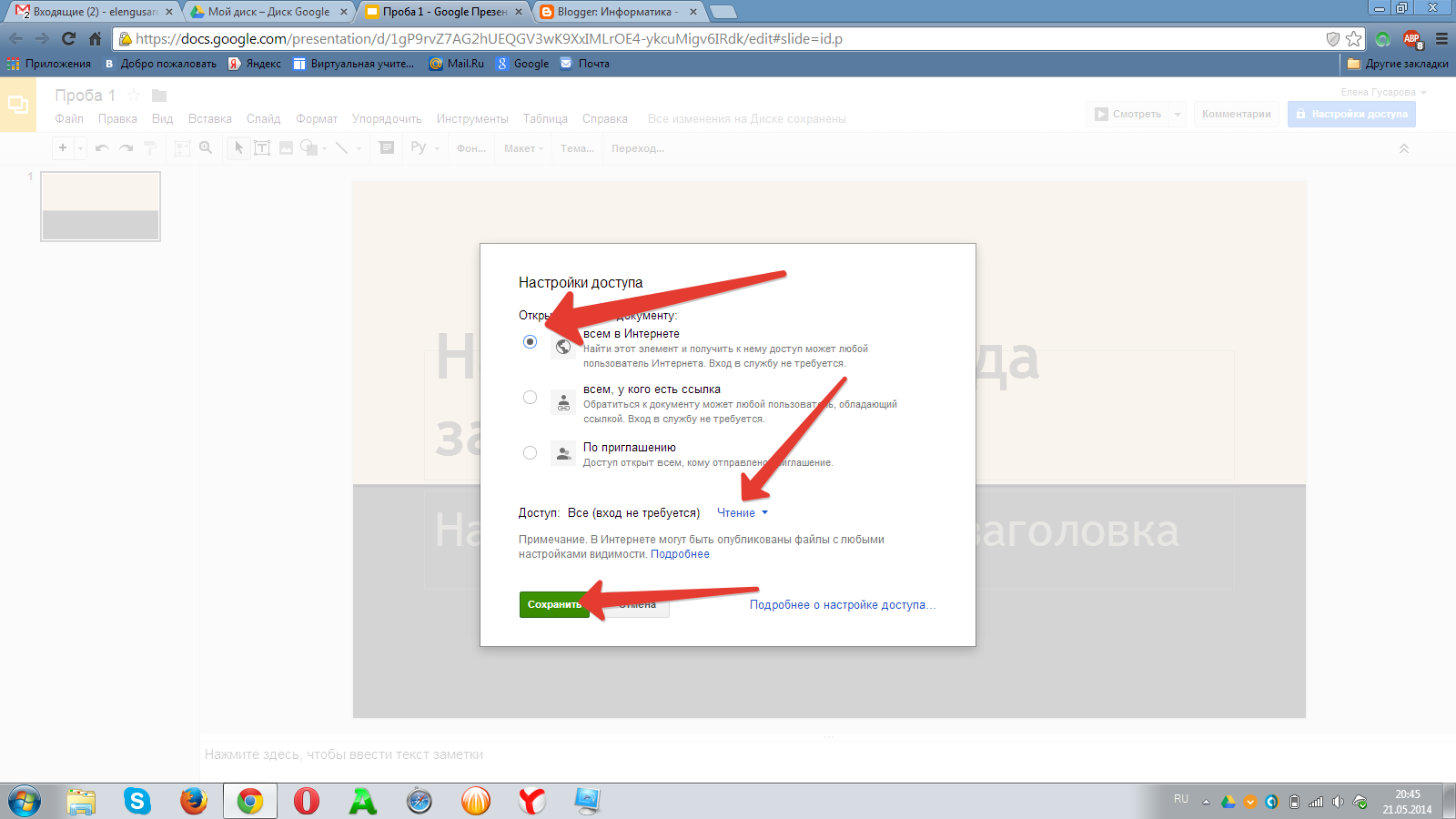Viewport: 1456px width, 819px height.
Task: Click the 'Переход...' toolbar button
Action: tap(638, 148)
